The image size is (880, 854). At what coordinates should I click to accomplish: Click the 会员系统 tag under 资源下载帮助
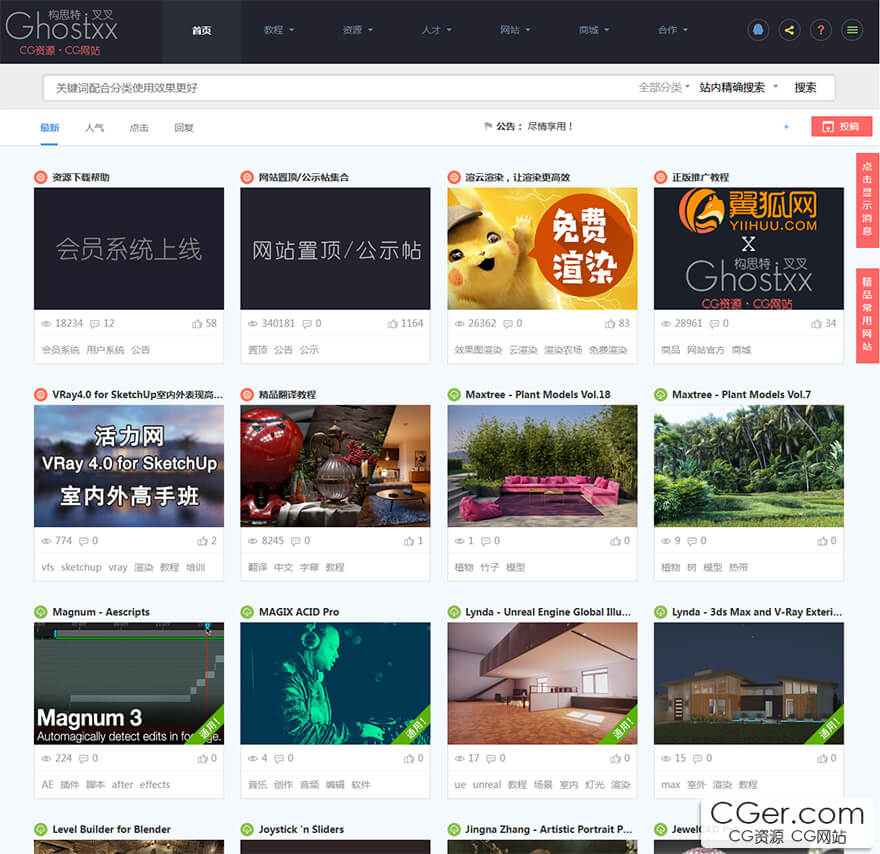coord(61,350)
